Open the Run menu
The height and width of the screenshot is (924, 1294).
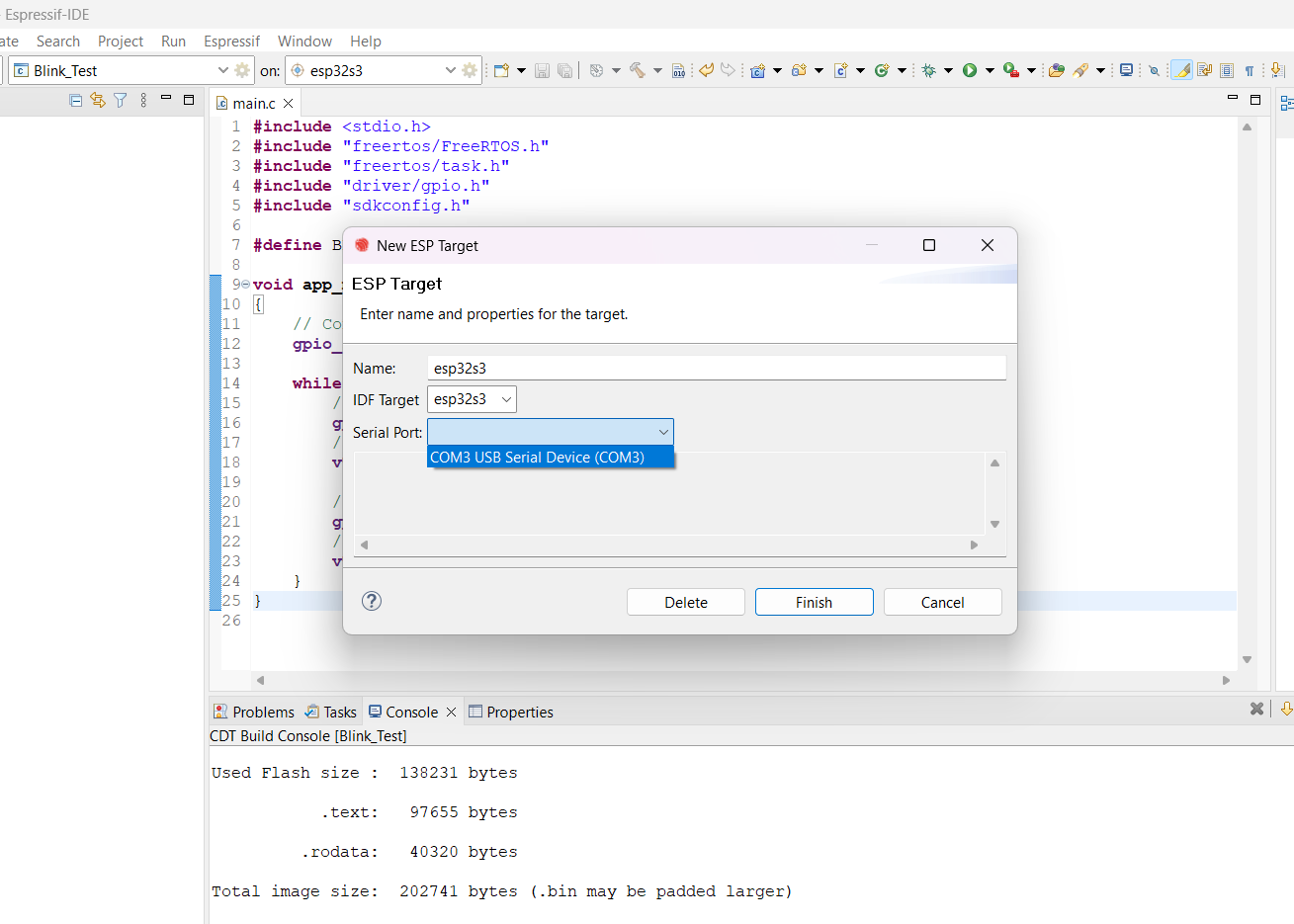pyautogui.click(x=173, y=41)
